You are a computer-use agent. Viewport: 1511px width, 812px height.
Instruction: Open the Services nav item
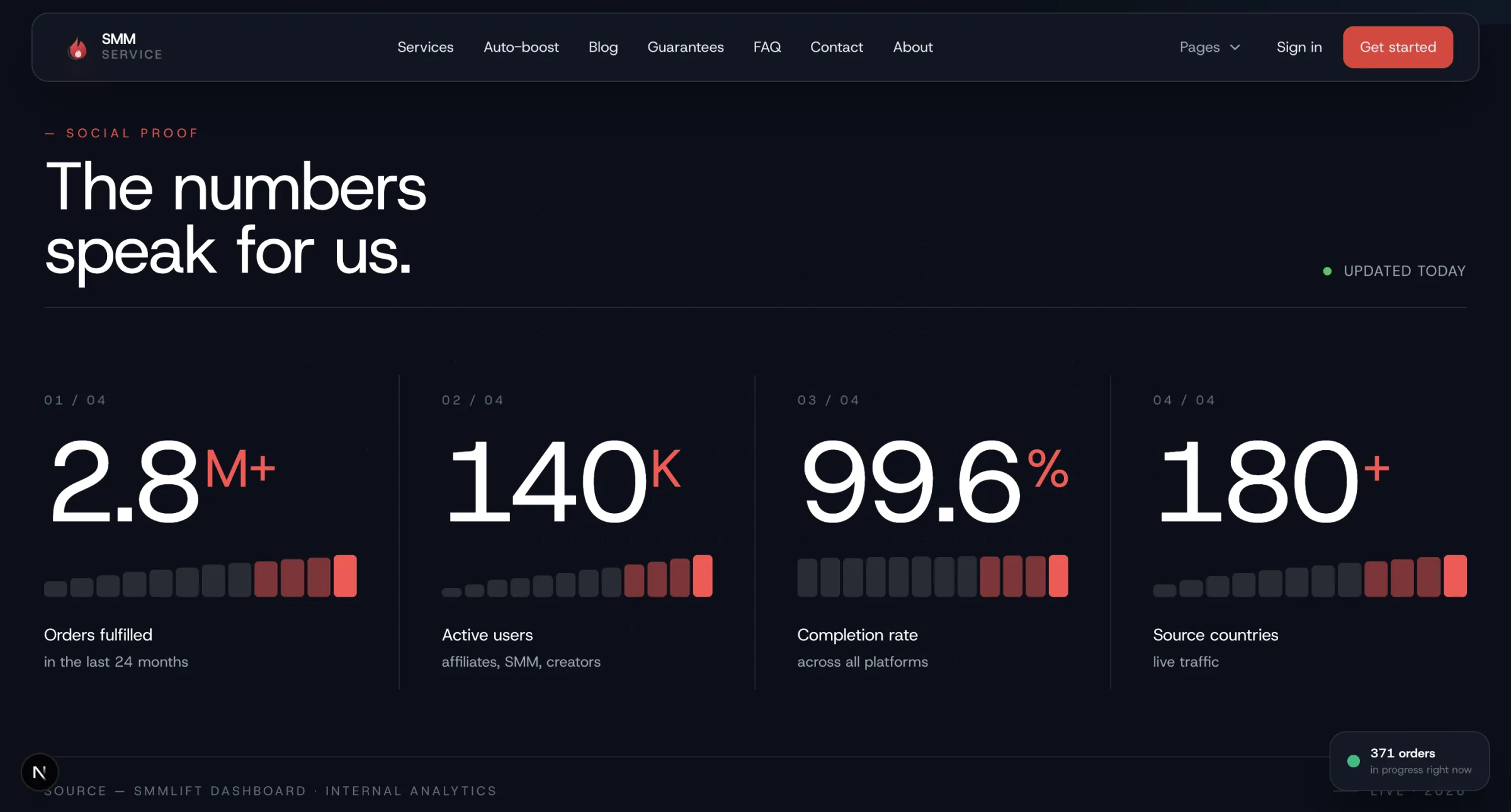tap(425, 47)
